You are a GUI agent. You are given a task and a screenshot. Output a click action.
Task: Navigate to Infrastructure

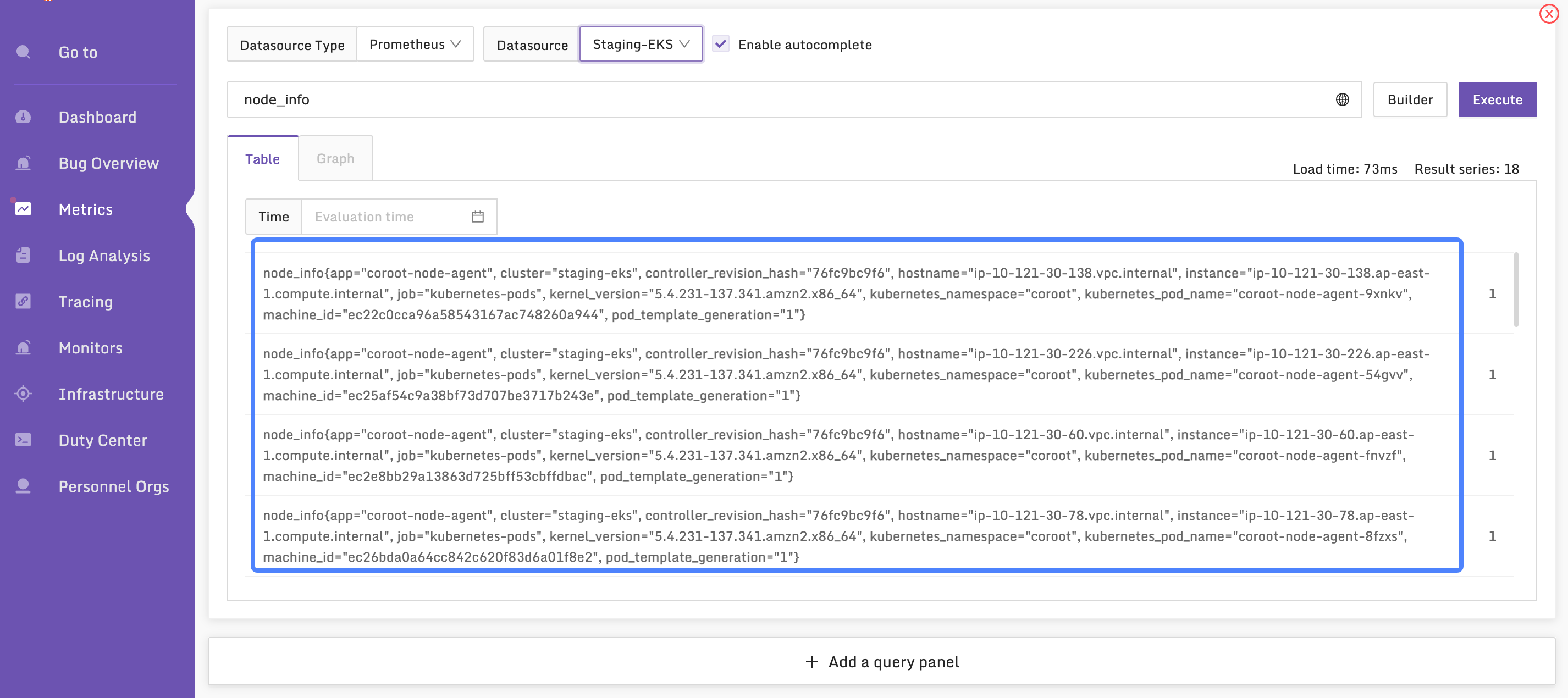[x=112, y=394]
